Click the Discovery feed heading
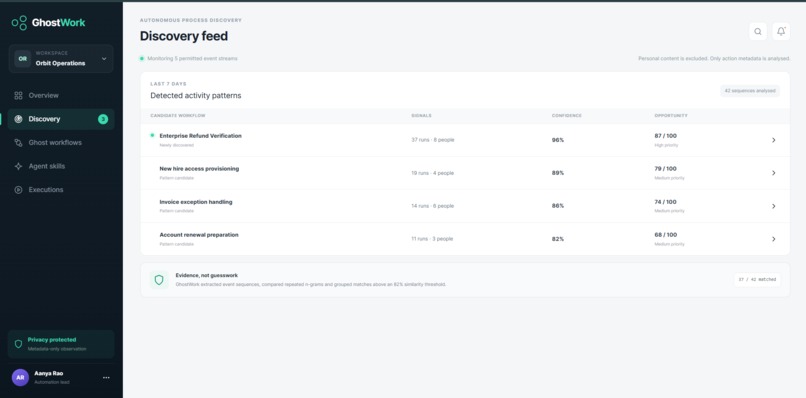This screenshot has width=806, height=398. [184, 36]
